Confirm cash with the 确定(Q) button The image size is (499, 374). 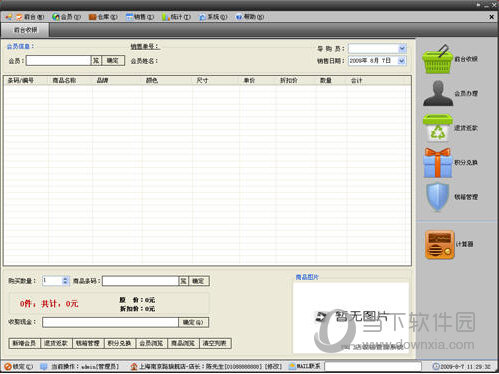pos(194,322)
